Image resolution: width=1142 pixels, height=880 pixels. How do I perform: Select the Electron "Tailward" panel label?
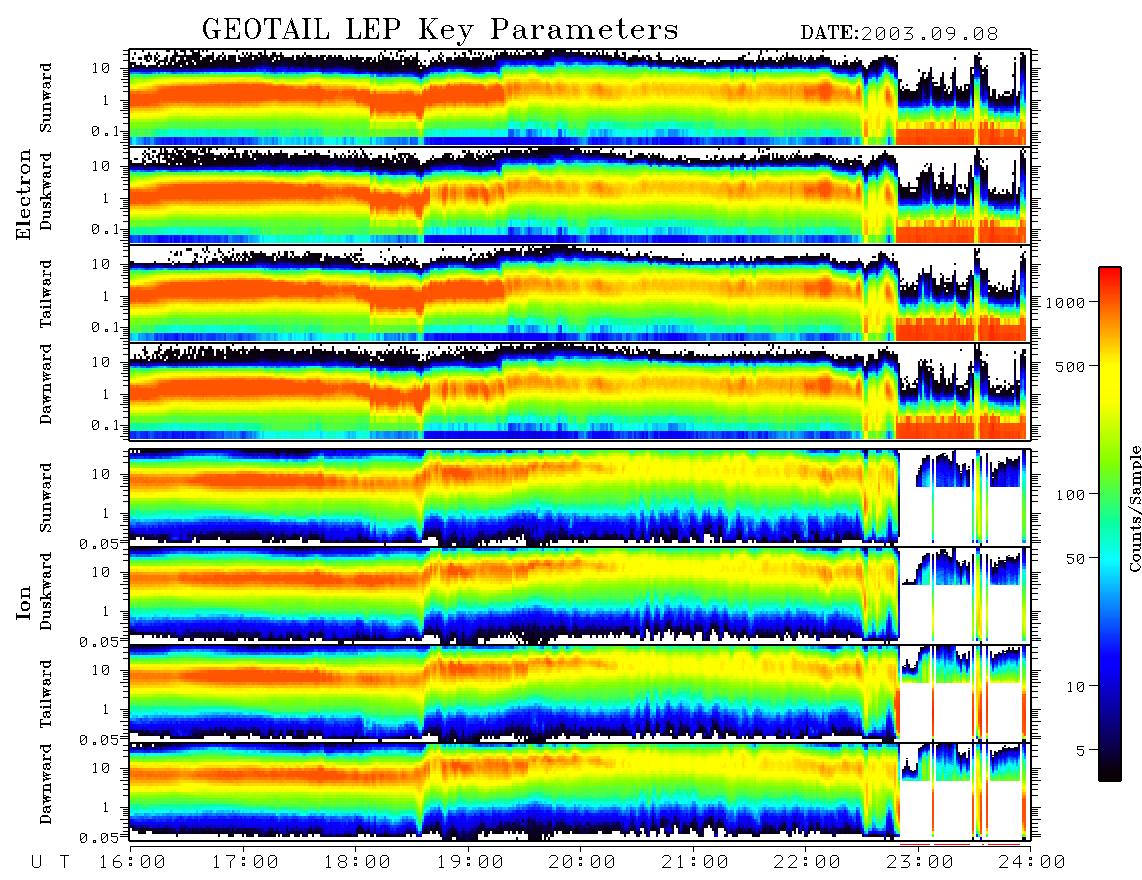(x=46, y=294)
